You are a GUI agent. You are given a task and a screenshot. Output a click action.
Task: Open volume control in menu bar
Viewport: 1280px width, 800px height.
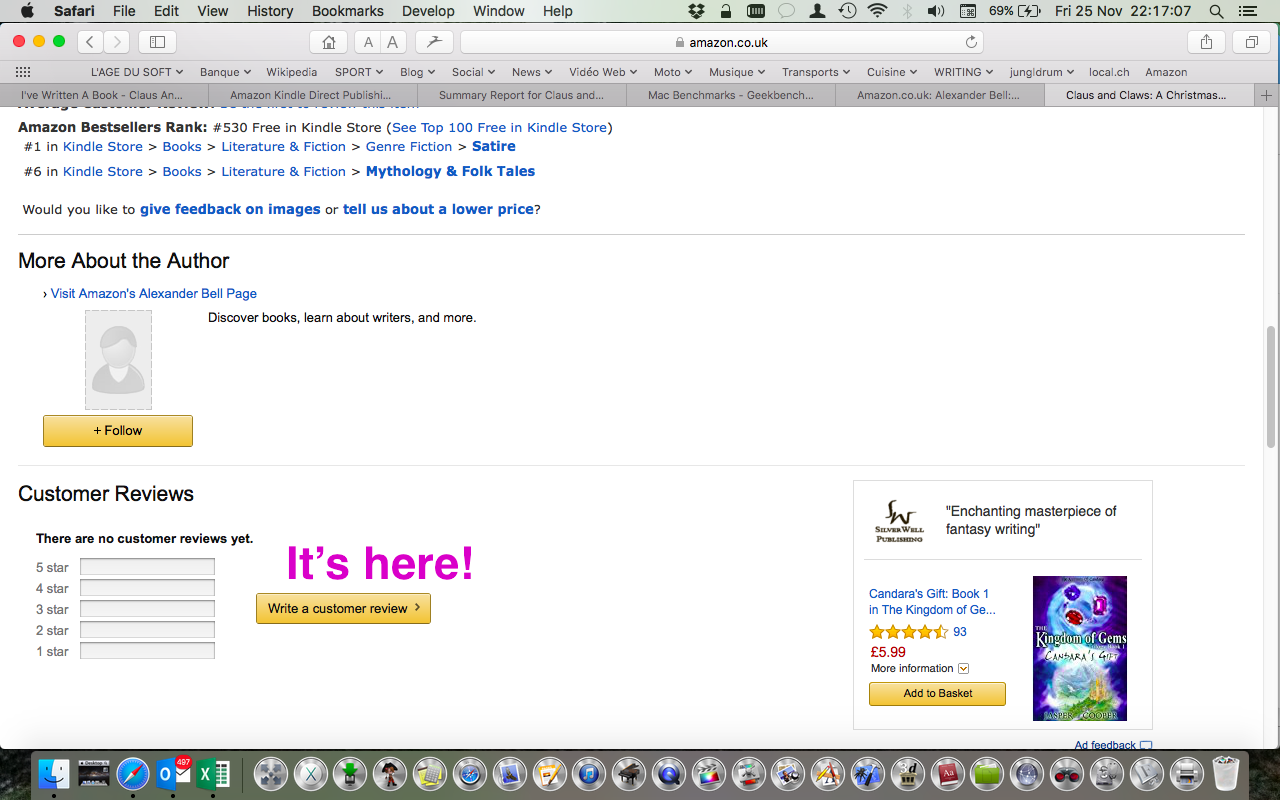[936, 11]
